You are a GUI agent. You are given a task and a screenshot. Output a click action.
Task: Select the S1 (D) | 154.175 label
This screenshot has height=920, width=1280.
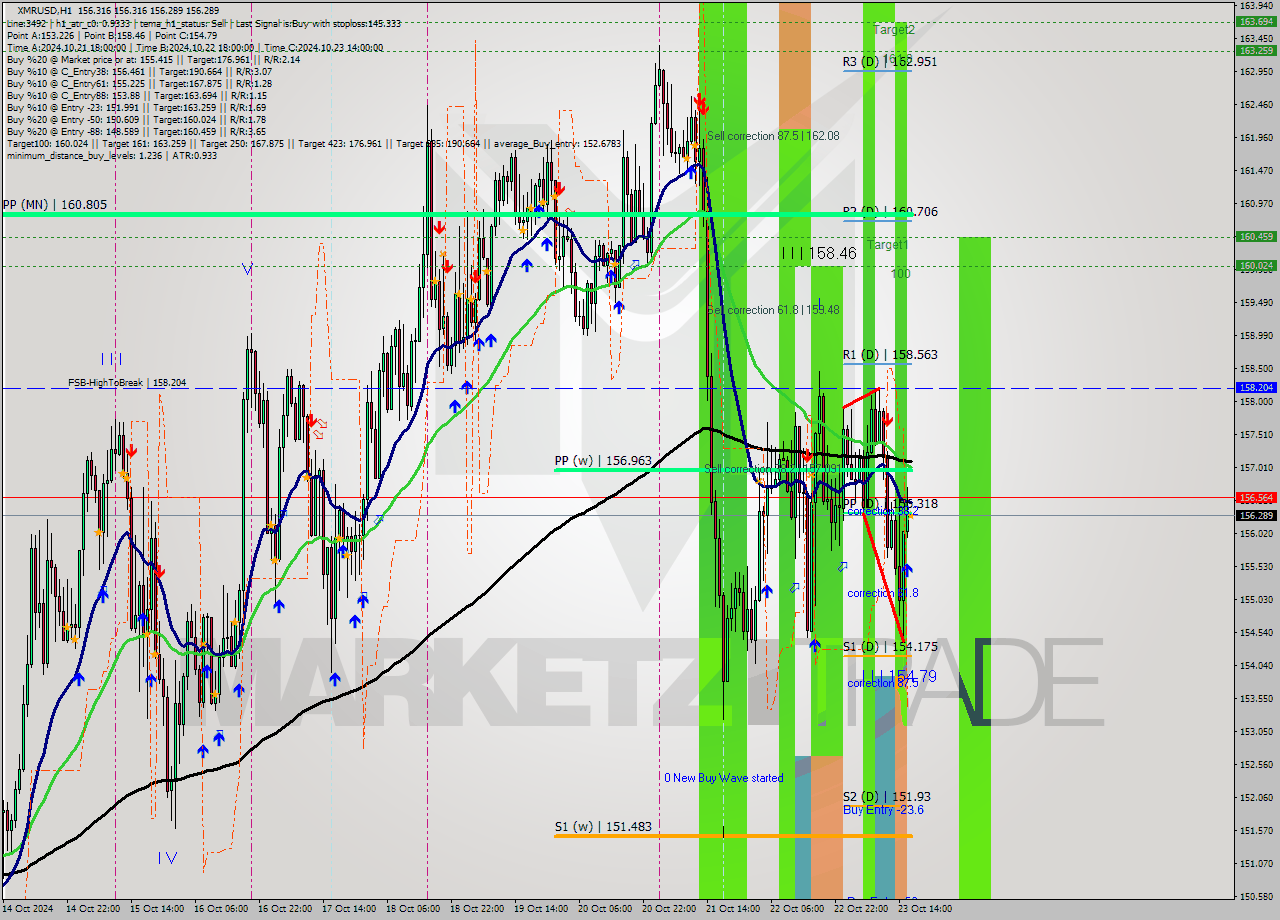coord(890,647)
